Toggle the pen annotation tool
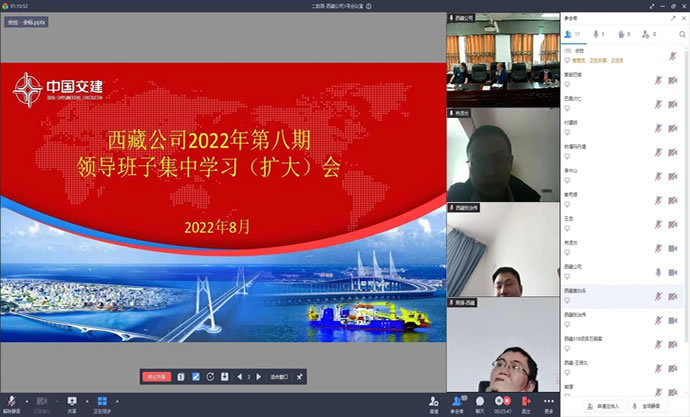 pyautogui.click(x=196, y=376)
